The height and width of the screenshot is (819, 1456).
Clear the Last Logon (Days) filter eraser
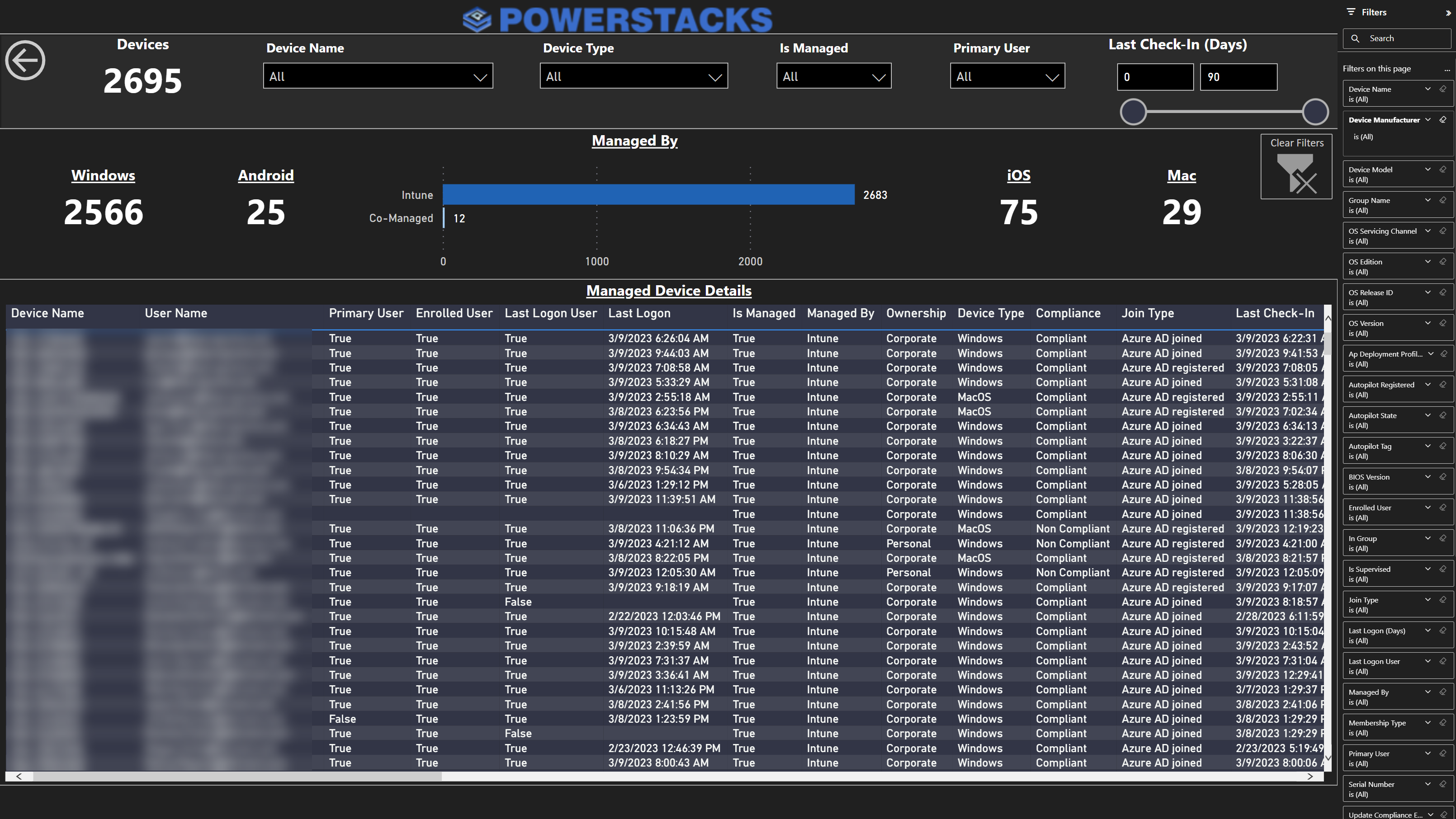pyautogui.click(x=1442, y=631)
